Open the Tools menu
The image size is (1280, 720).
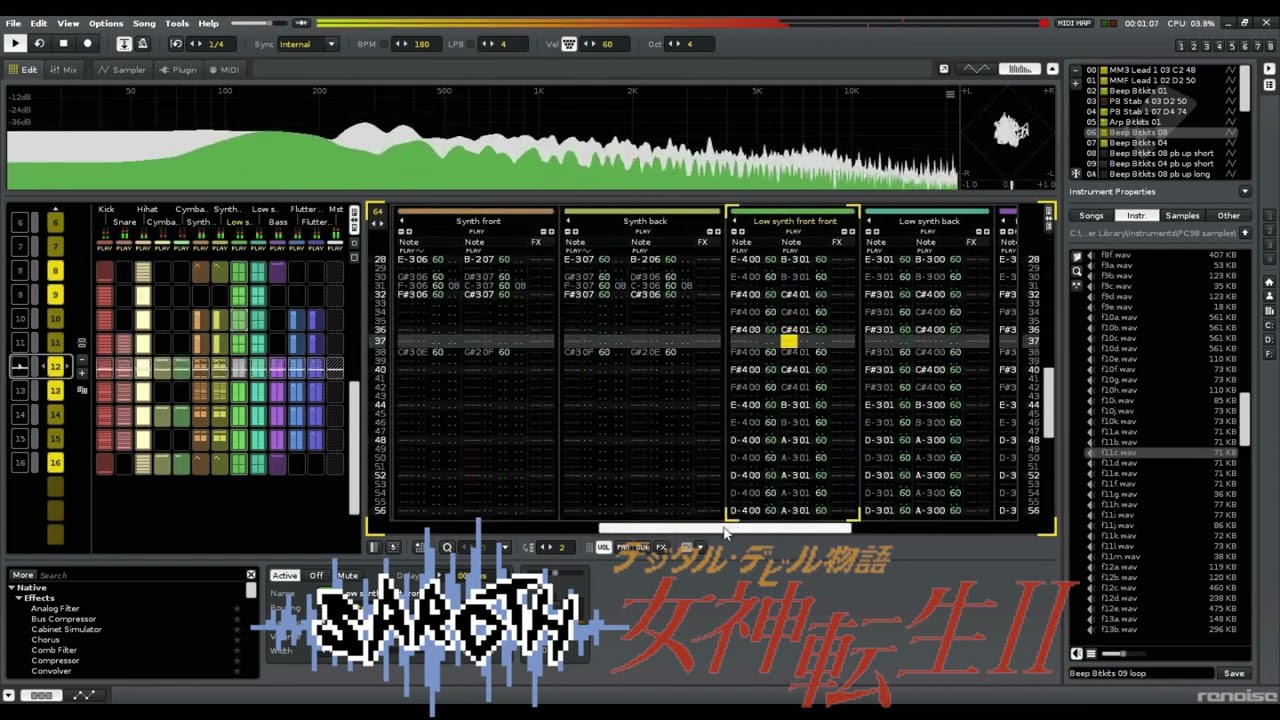click(x=177, y=23)
